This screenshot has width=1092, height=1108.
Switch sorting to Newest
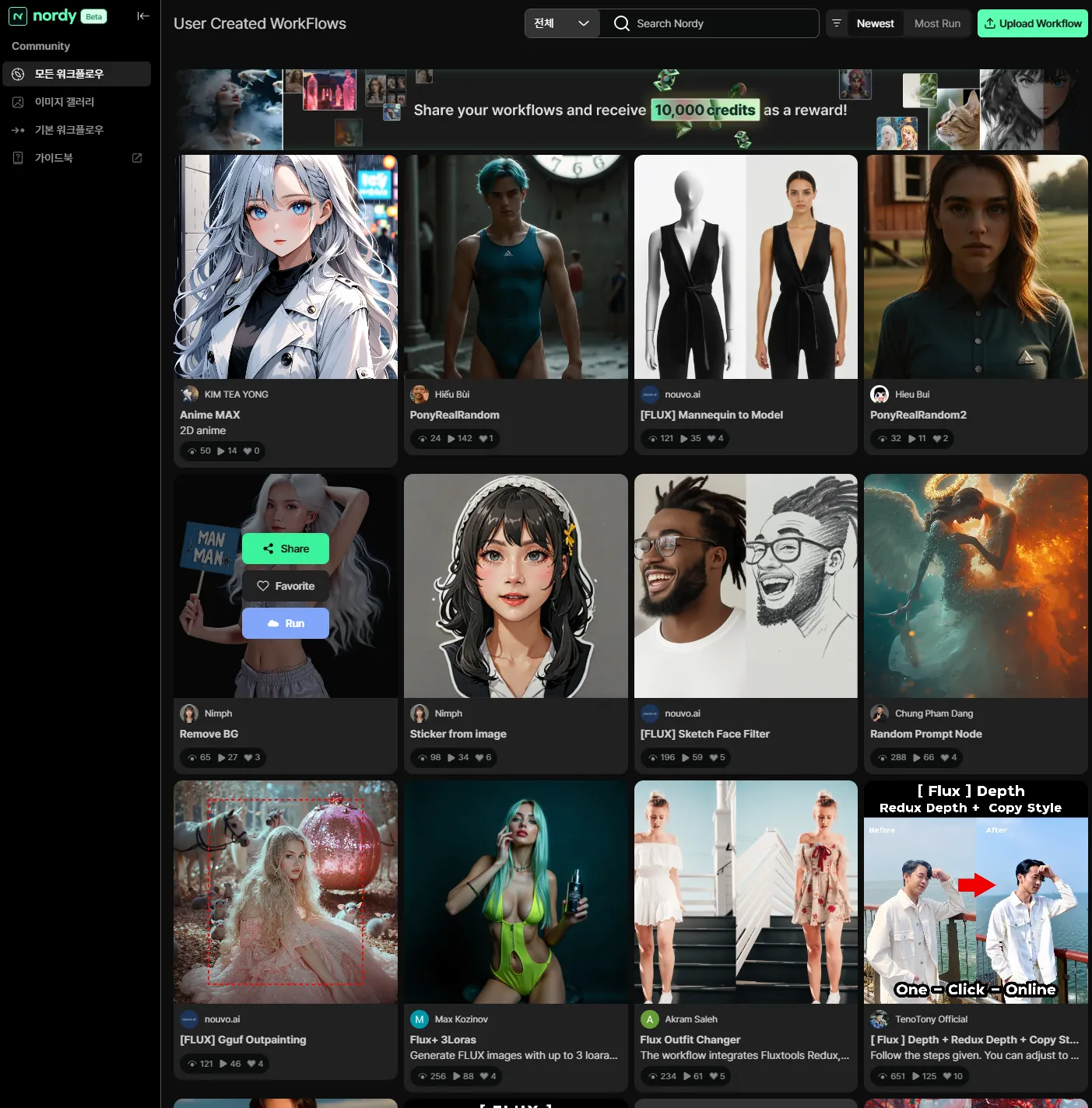pyautogui.click(x=875, y=23)
